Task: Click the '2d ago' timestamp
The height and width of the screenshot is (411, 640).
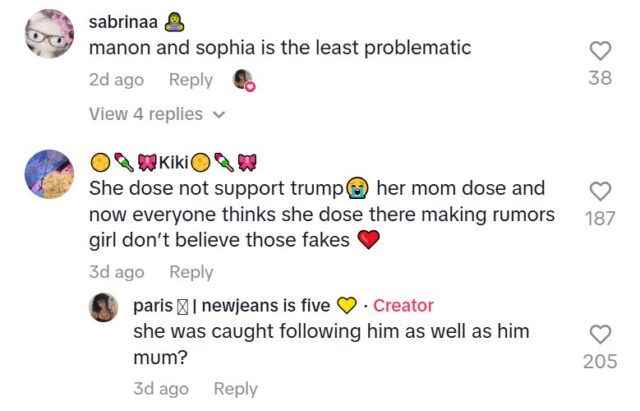Action: click(x=116, y=80)
